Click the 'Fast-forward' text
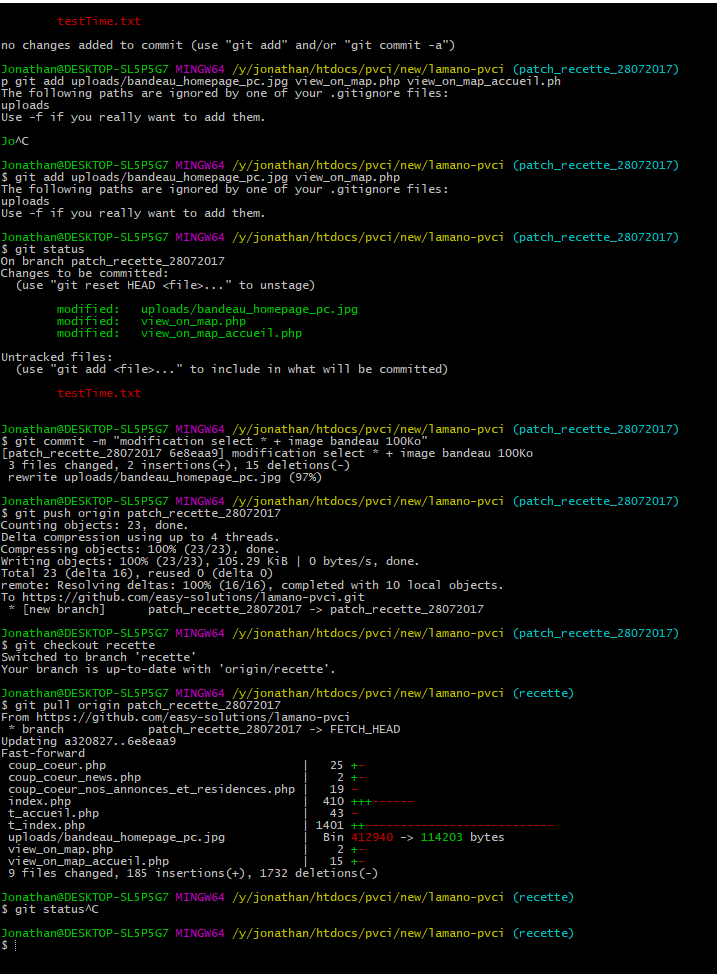The height and width of the screenshot is (974, 717). 43,753
